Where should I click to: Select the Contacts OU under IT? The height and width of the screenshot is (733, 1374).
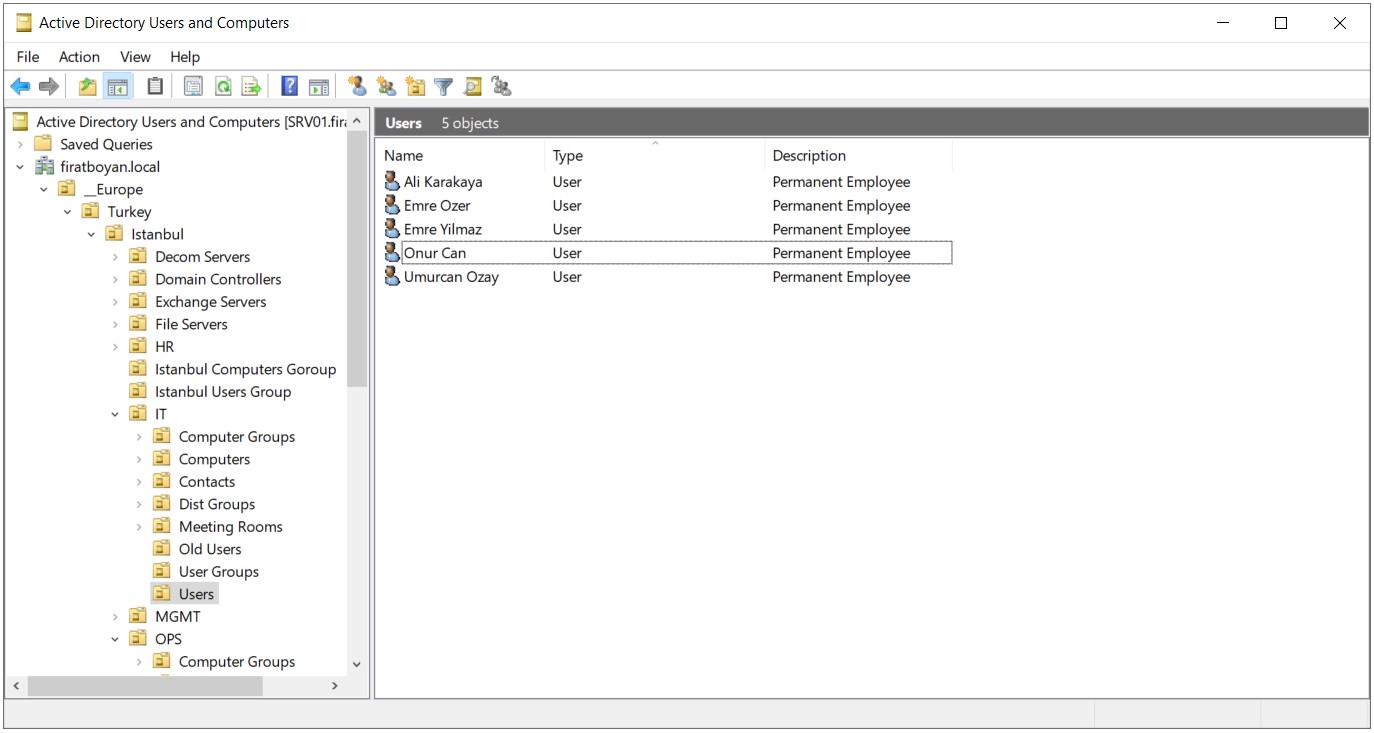click(x=207, y=482)
